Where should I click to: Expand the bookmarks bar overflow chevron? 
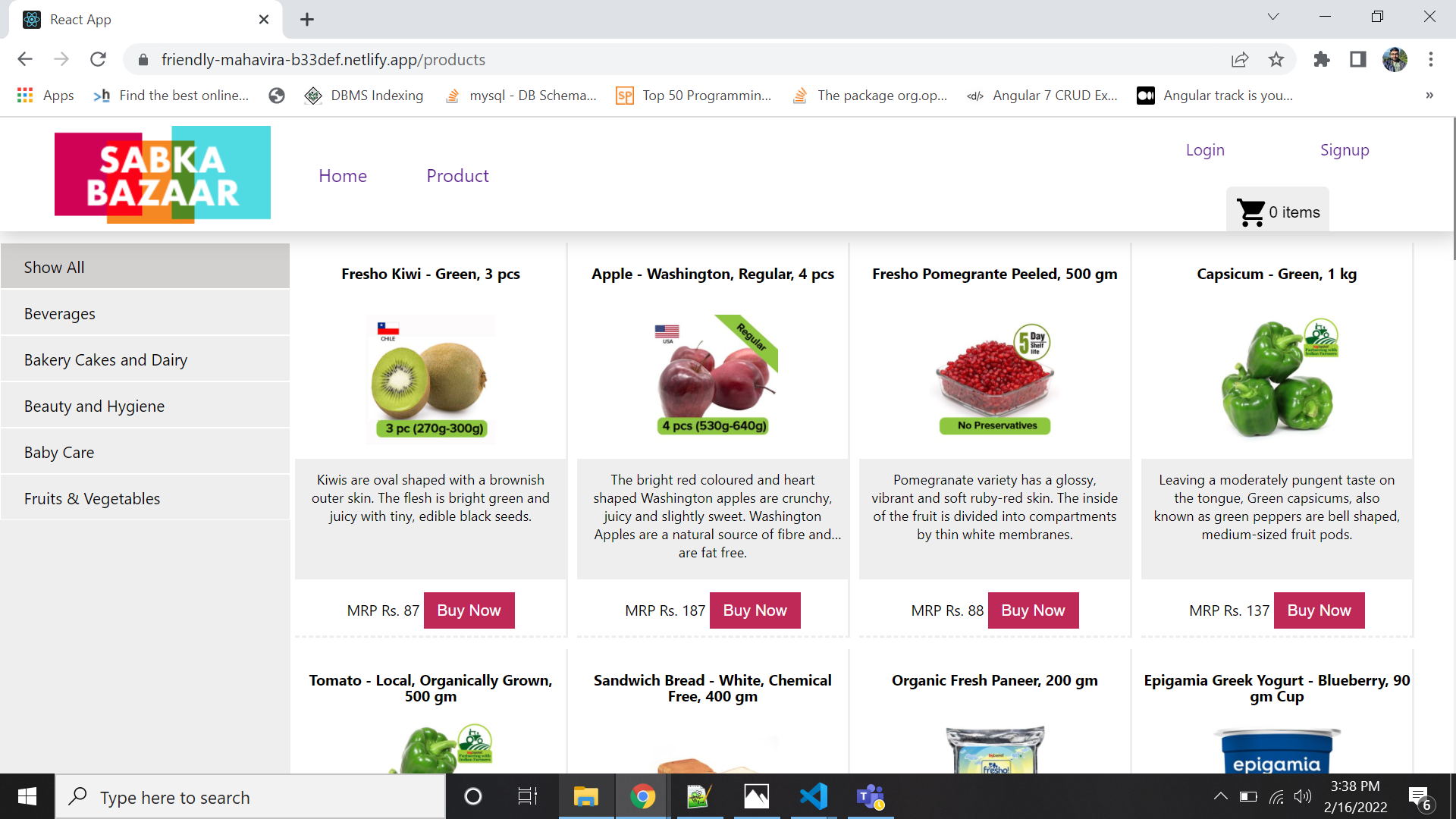[1430, 96]
